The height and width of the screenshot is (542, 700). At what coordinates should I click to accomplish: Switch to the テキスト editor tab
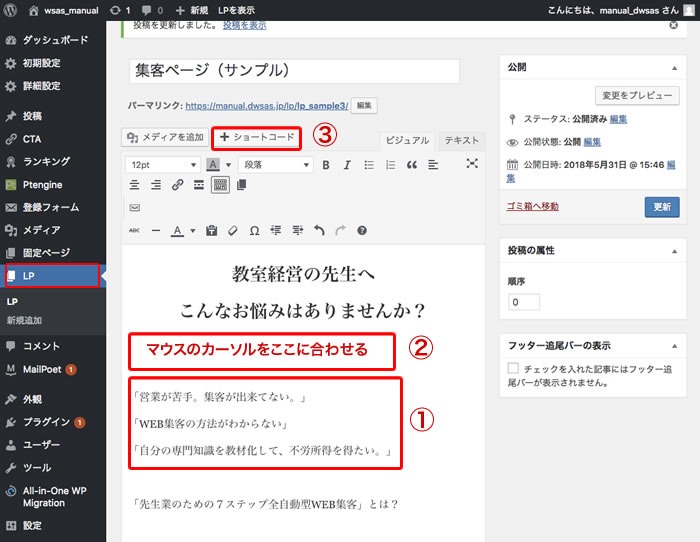coord(461,141)
